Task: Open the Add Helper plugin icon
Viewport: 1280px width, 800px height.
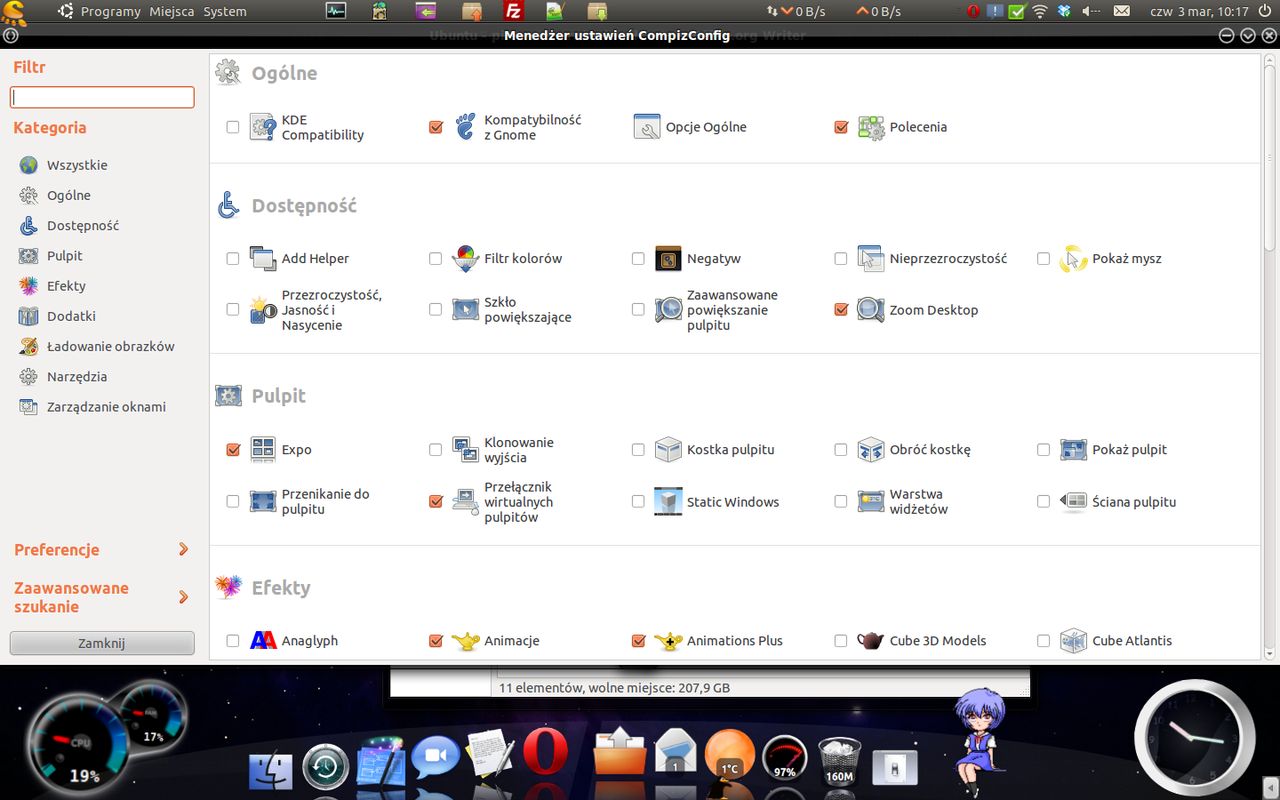Action: click(263, 258)
